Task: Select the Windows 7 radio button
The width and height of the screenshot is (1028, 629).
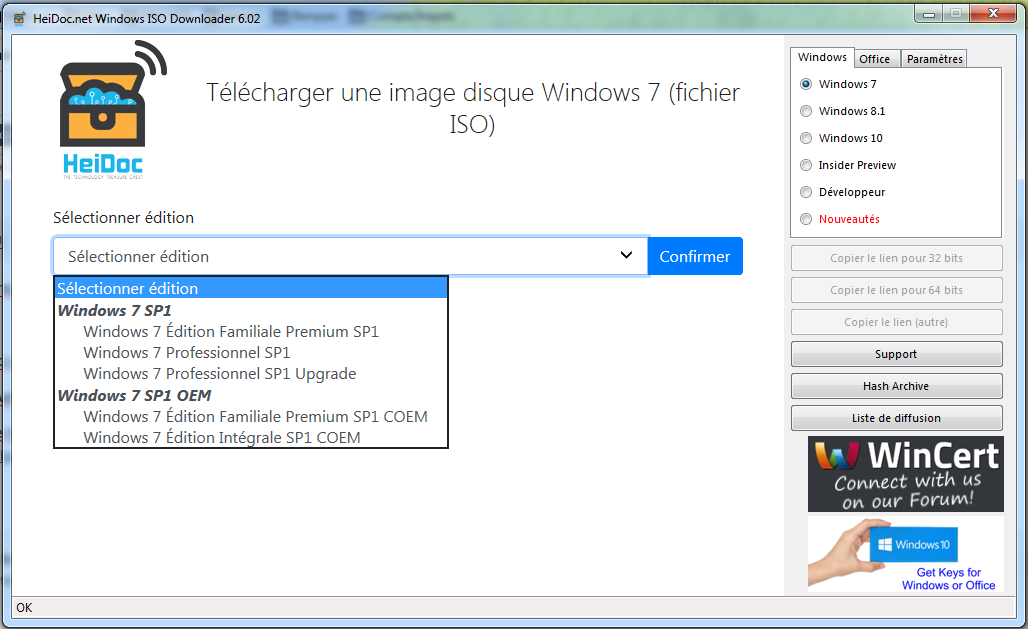Action: [x=807, y=84]
